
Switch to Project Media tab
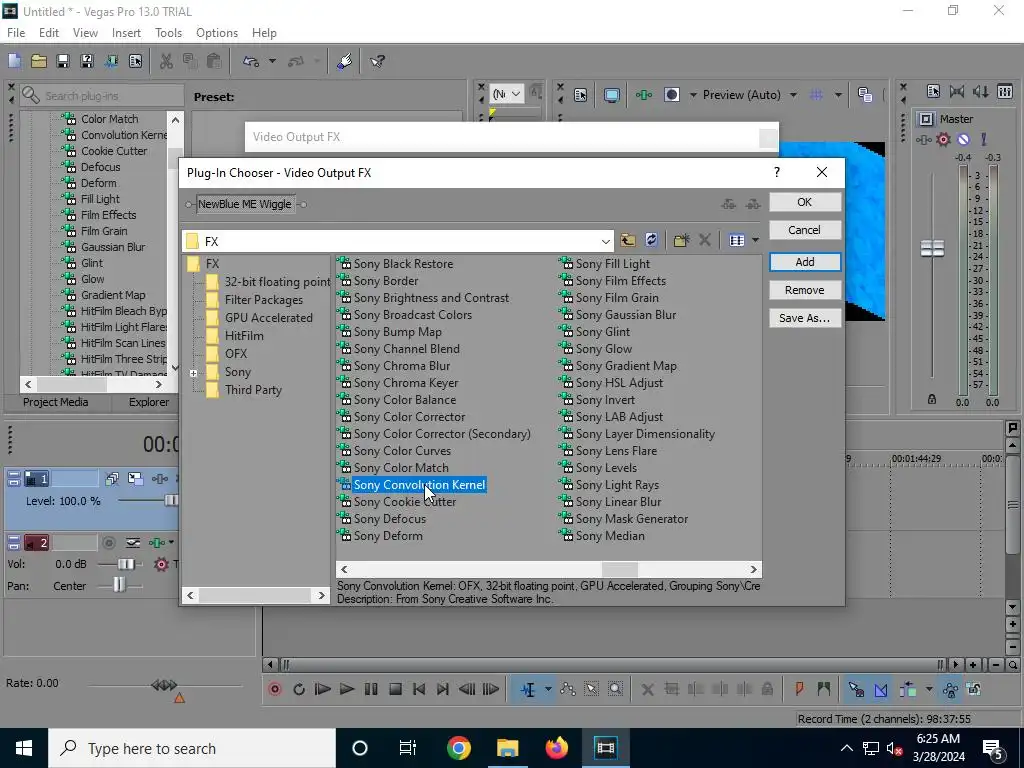(x=56, y=402)
